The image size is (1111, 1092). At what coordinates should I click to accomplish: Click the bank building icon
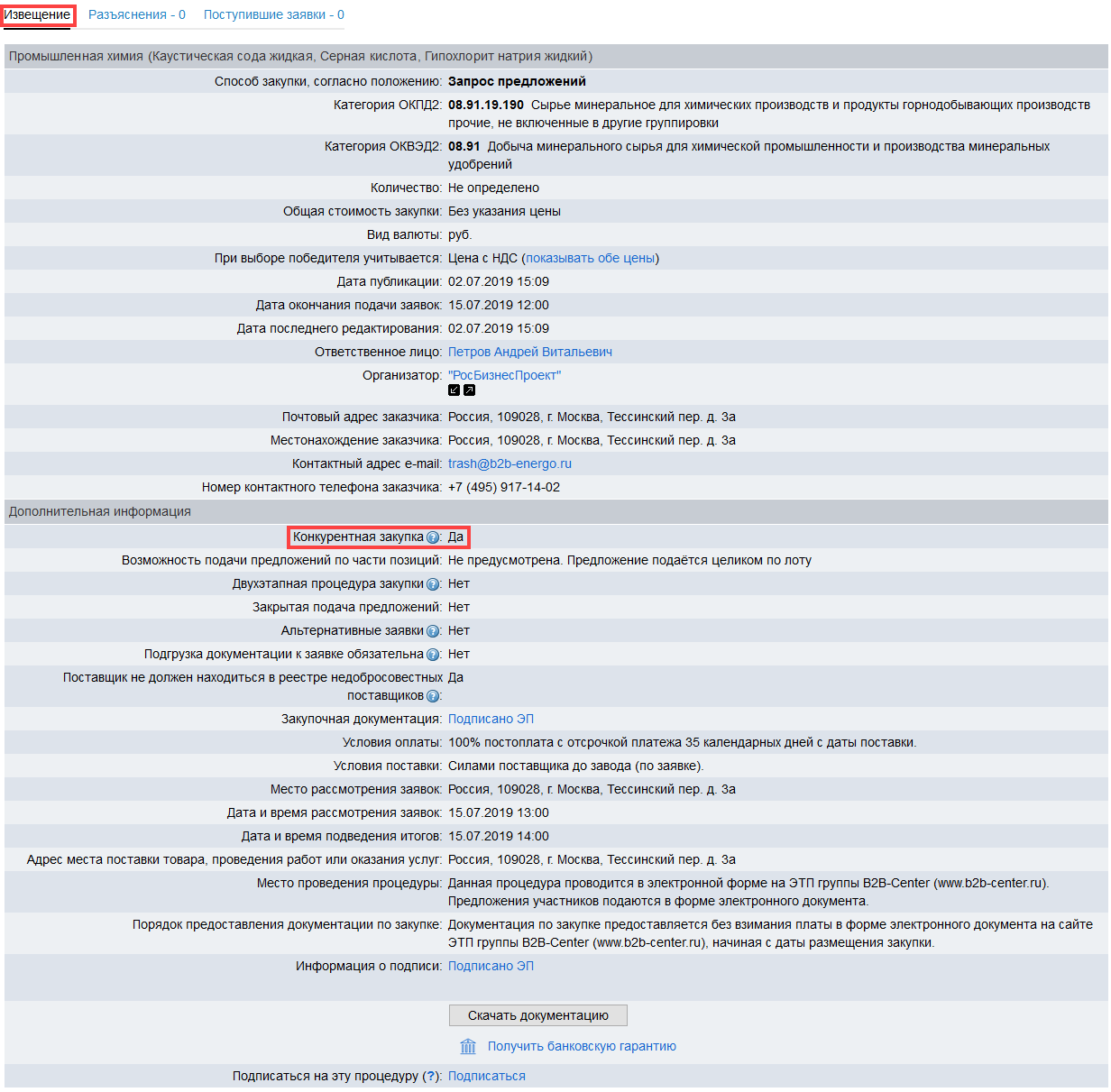pyautogui.click(x=468, y=1046)
